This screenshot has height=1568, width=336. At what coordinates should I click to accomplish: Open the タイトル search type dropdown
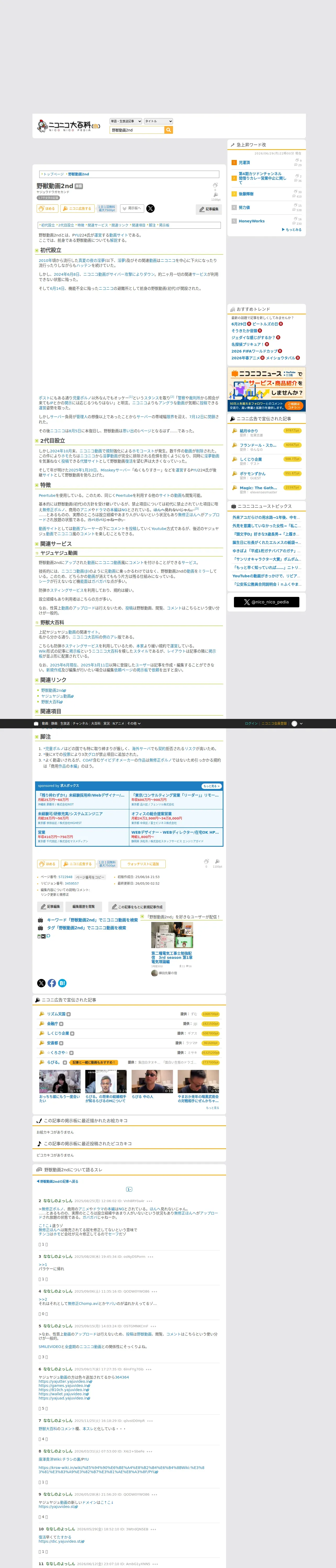point(159,121)
